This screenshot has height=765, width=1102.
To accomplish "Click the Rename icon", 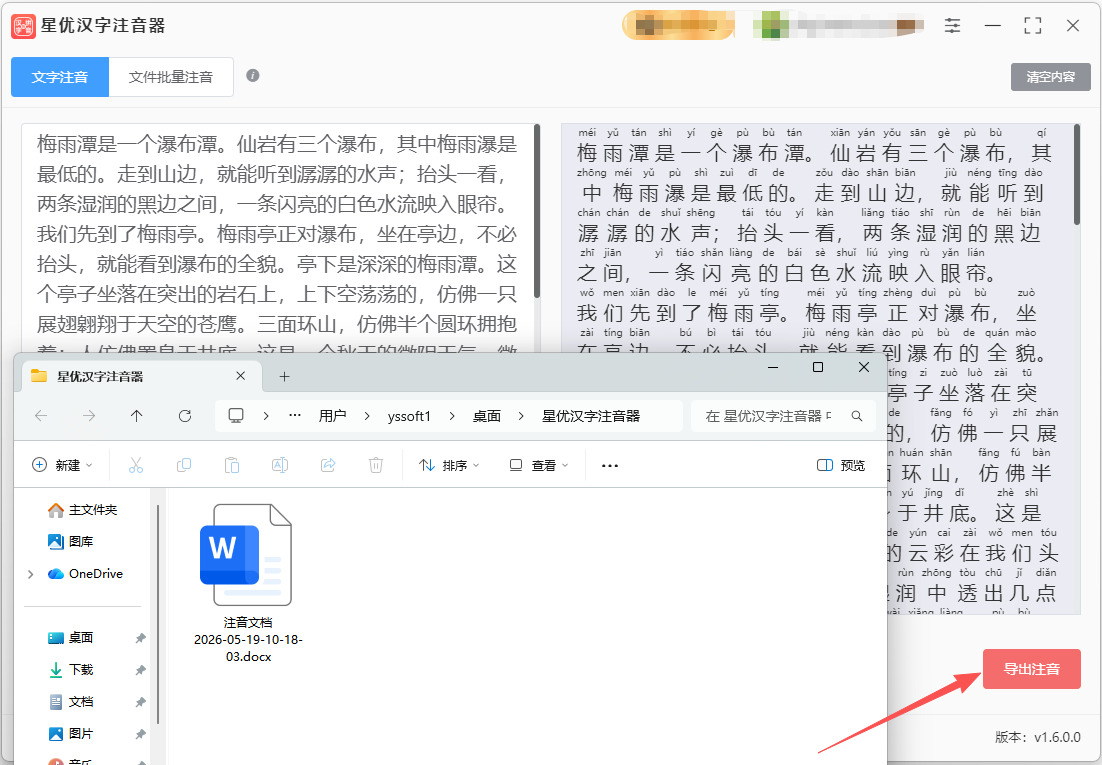I will coord(280,465).
